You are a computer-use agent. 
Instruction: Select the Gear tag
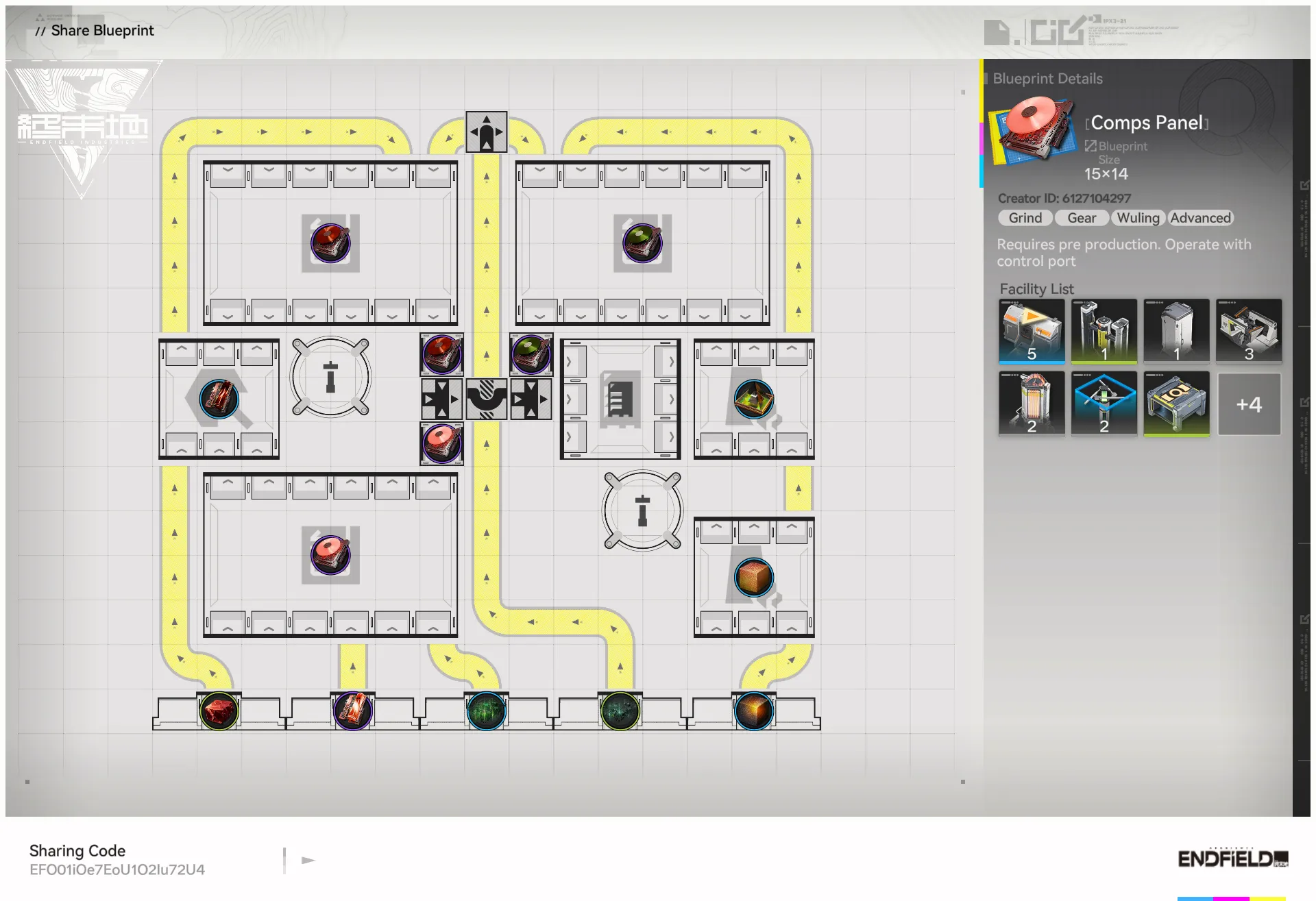(1081, 218)
